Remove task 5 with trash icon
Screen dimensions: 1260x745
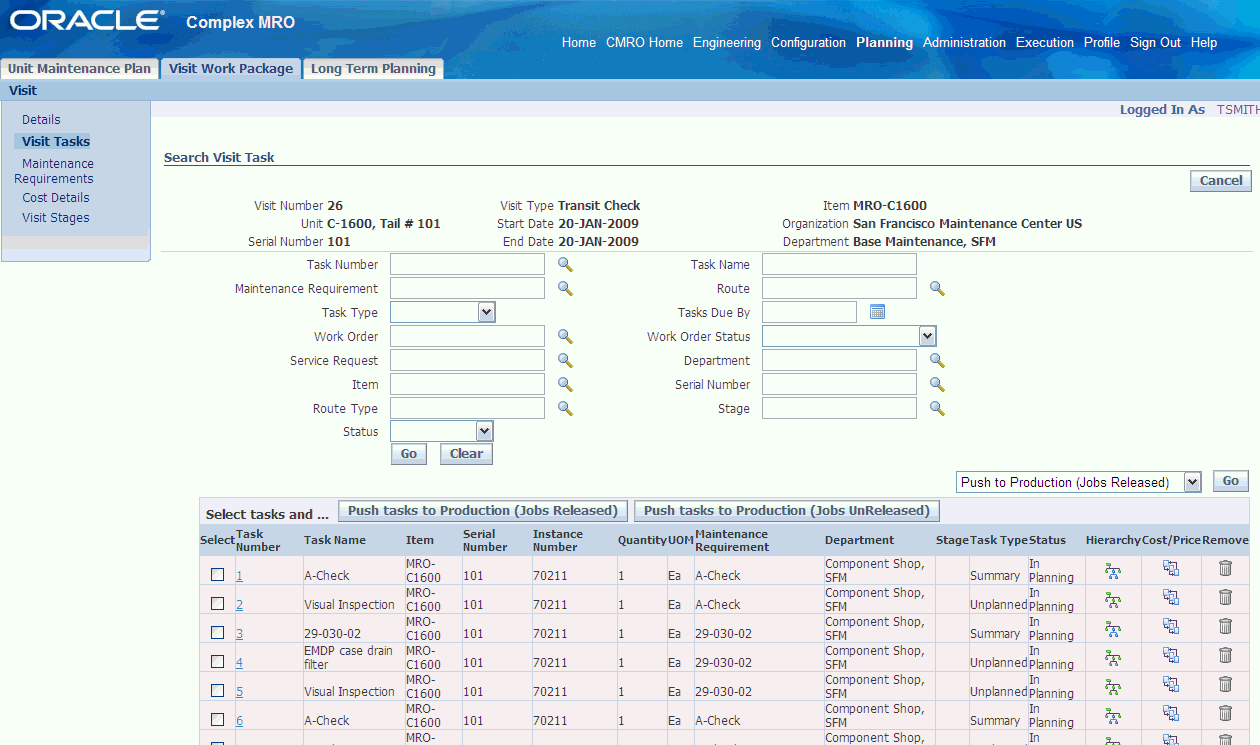[1225, 684]
